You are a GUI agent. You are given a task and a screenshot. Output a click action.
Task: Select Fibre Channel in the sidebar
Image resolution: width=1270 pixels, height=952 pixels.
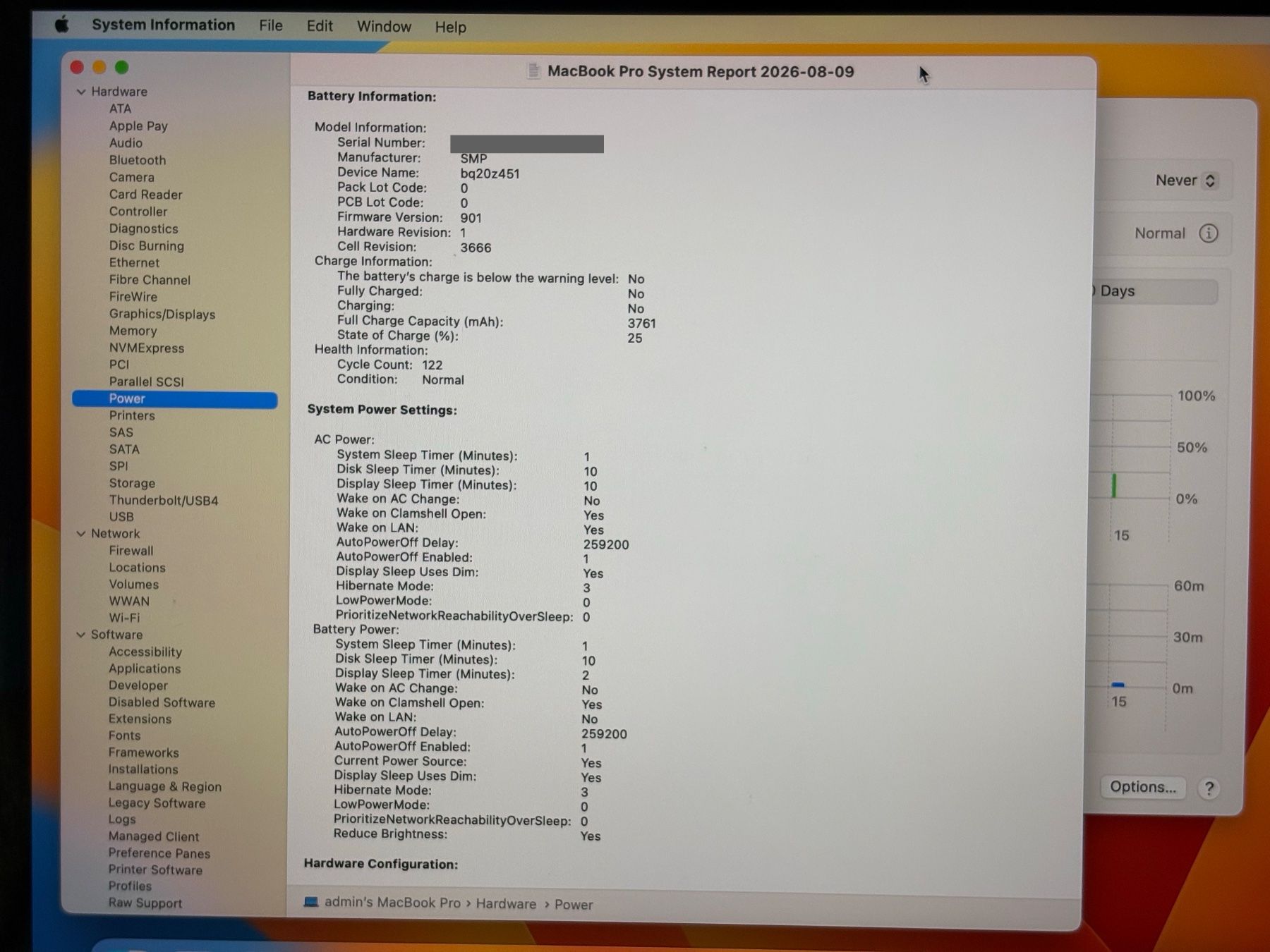[150, 280]
